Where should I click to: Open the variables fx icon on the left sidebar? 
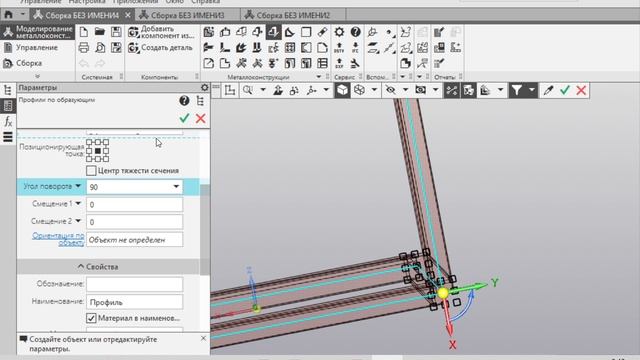8,121
